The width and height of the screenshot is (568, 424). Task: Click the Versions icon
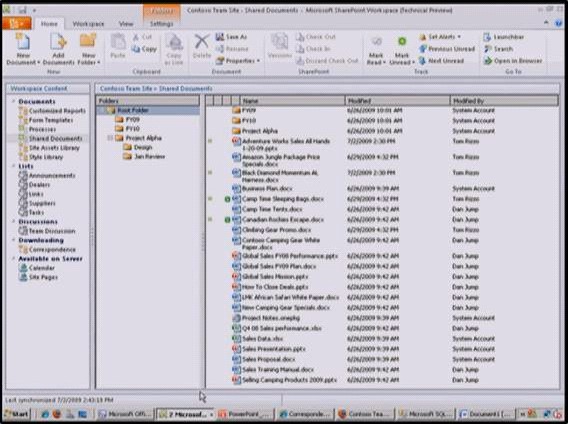coord(280,41)
